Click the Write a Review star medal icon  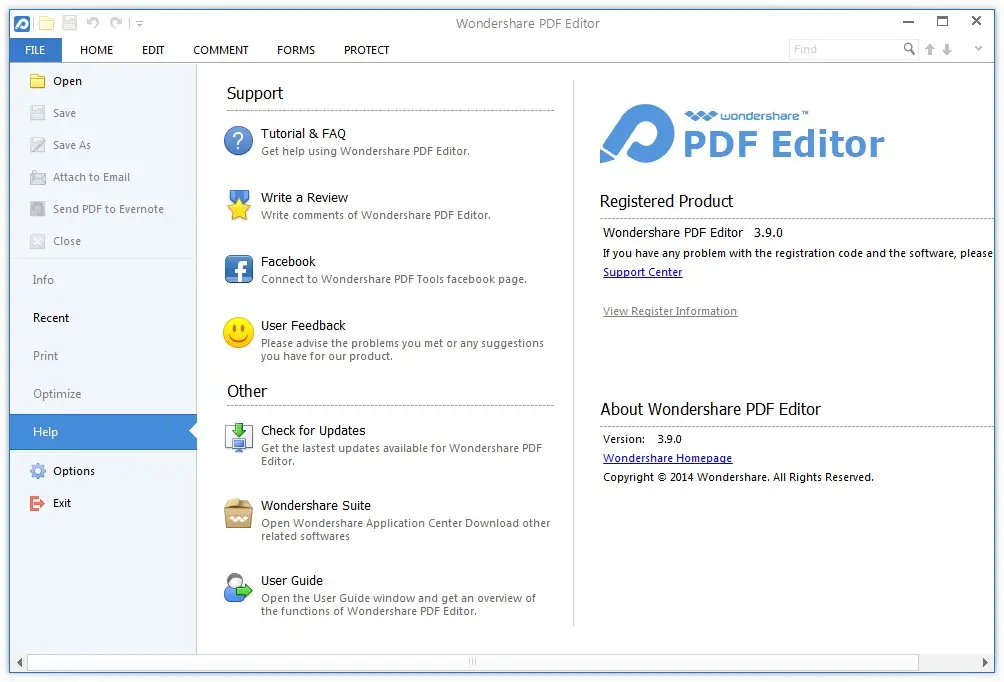(239, 205)
